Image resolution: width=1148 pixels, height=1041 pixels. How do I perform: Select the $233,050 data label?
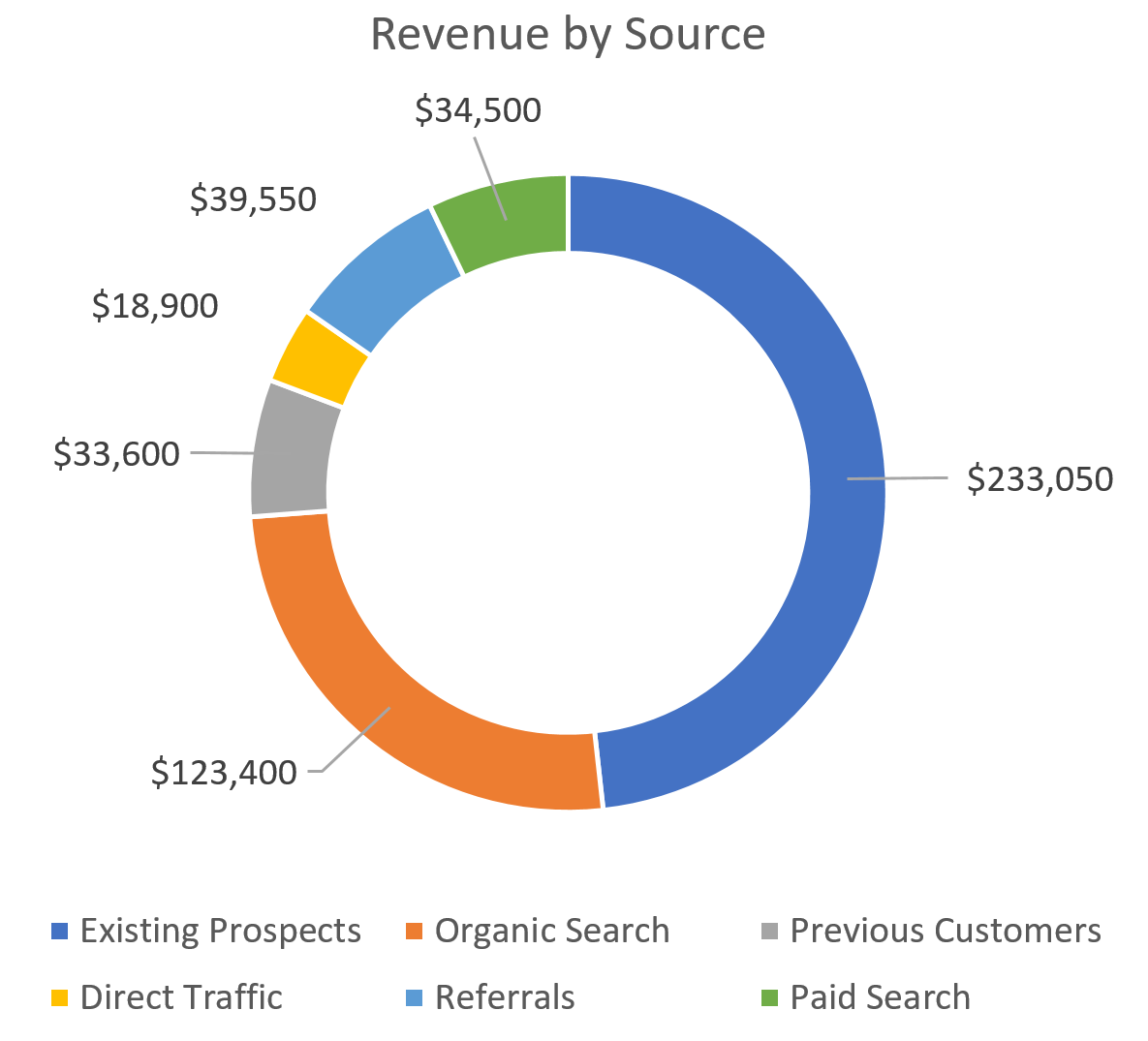pyautogui.click(x=1039, y=478)
